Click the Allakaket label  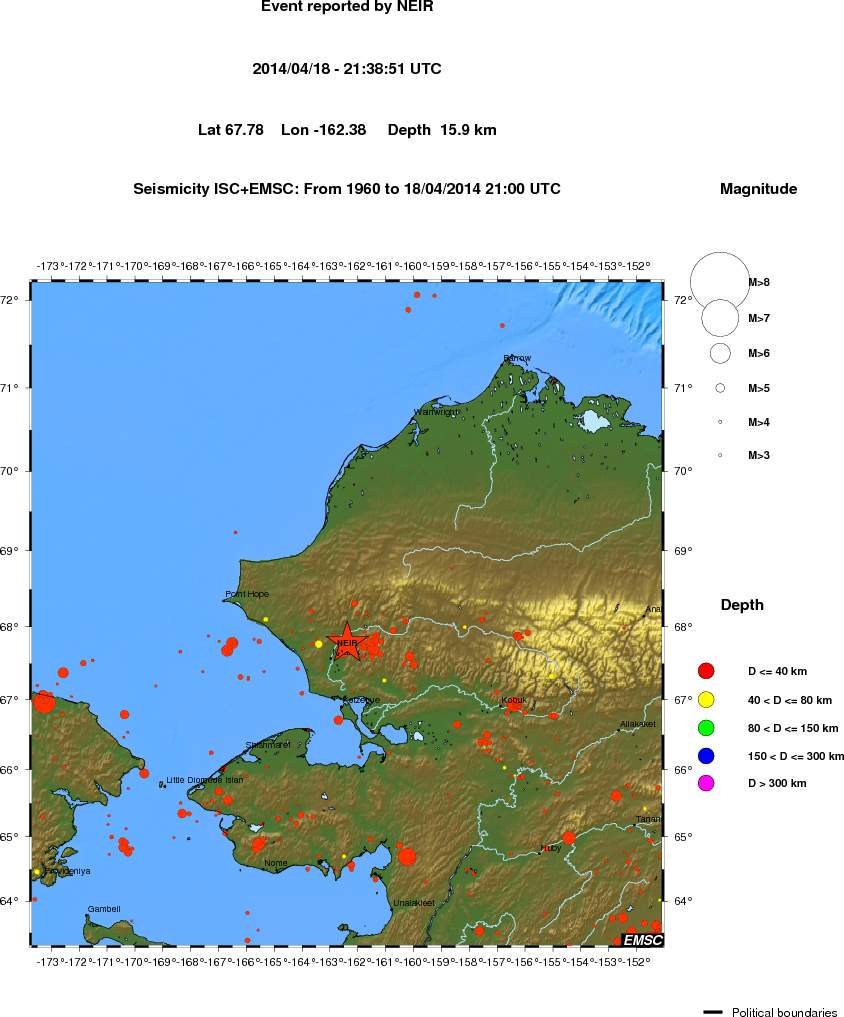tap(638, 724)
